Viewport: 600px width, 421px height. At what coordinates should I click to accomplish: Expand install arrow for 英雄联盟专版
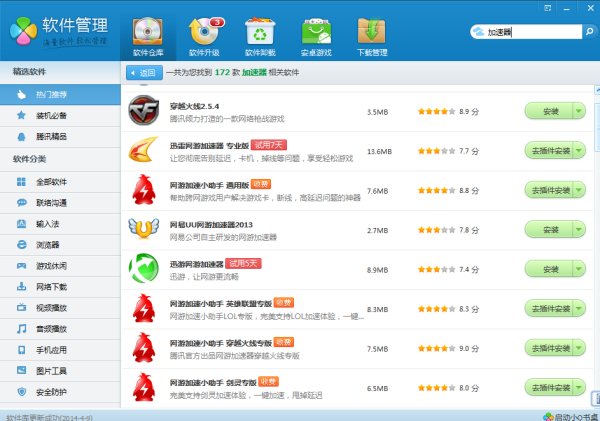(x=579, y=308)
